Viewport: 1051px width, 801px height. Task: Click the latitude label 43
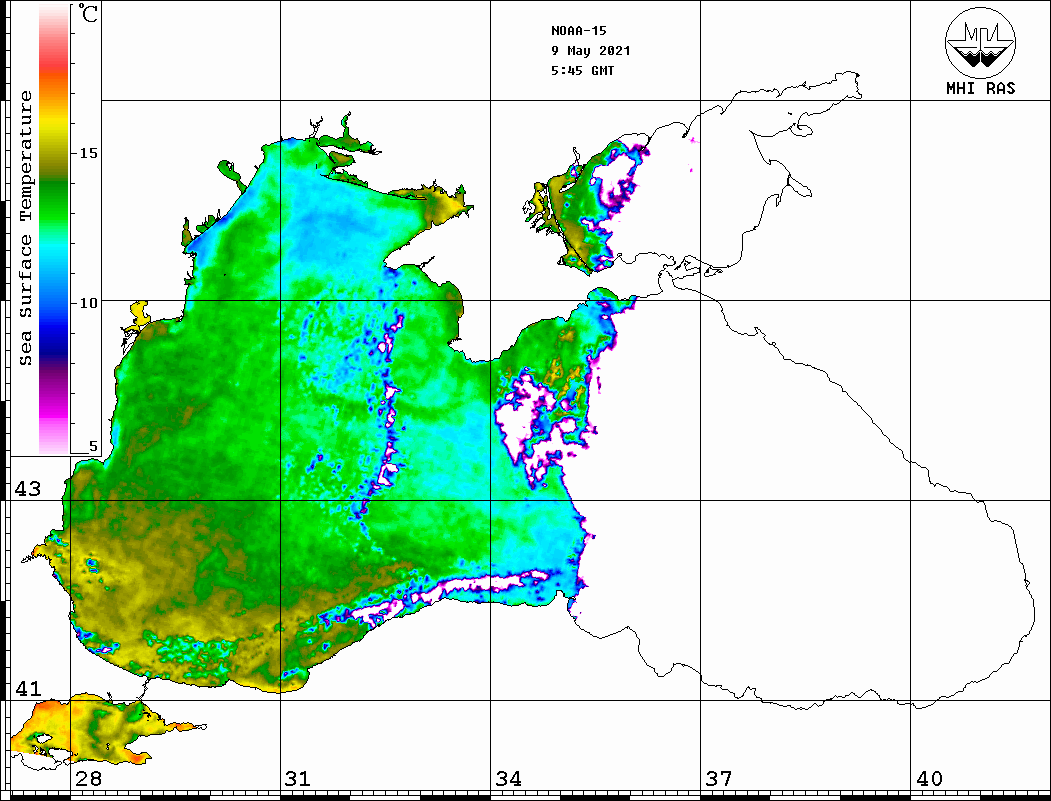click(x=27, y=489)
